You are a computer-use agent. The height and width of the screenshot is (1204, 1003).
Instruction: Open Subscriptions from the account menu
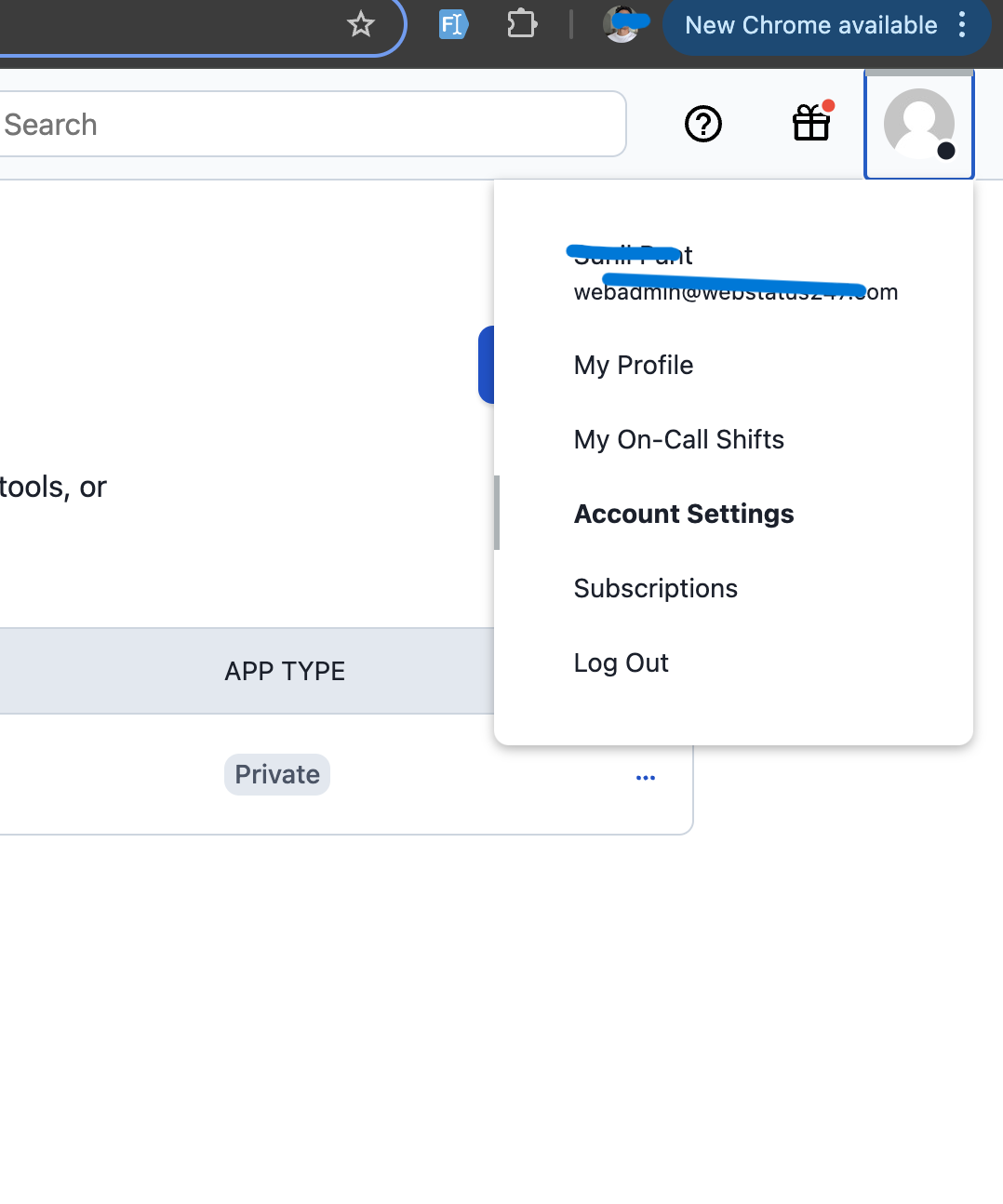(x=655, y=588)
